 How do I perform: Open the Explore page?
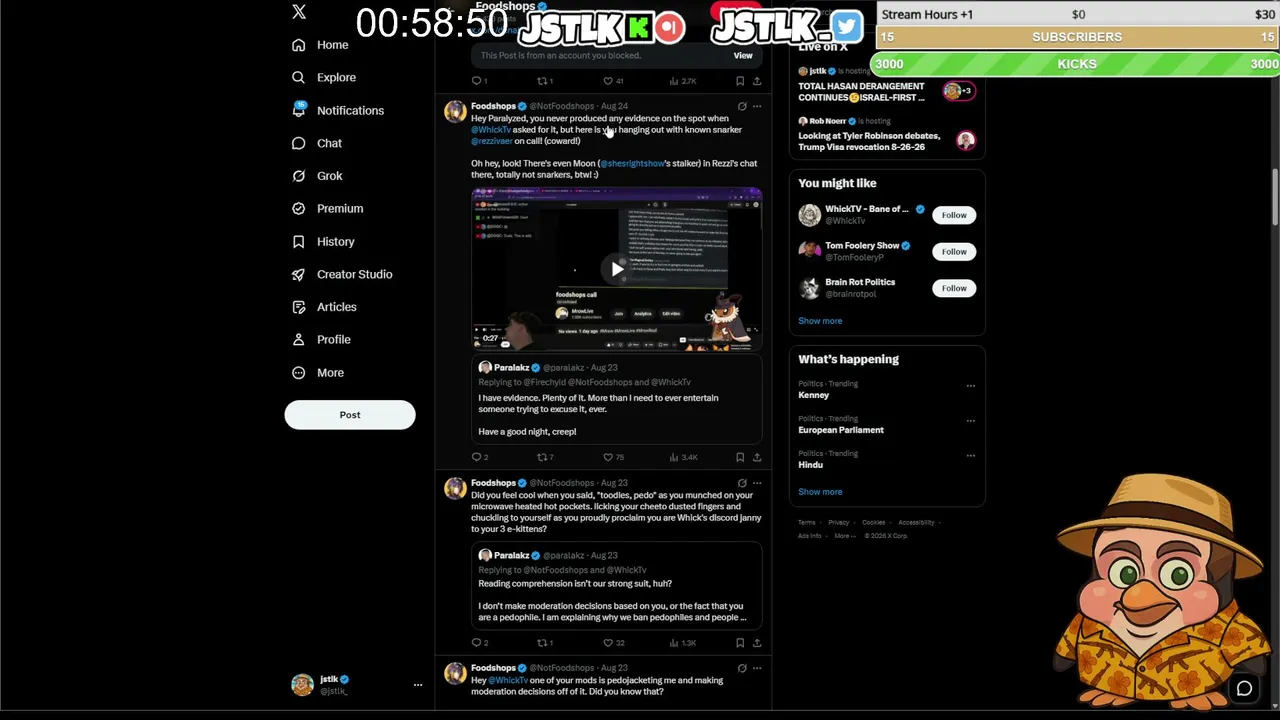tap(323, 77)
